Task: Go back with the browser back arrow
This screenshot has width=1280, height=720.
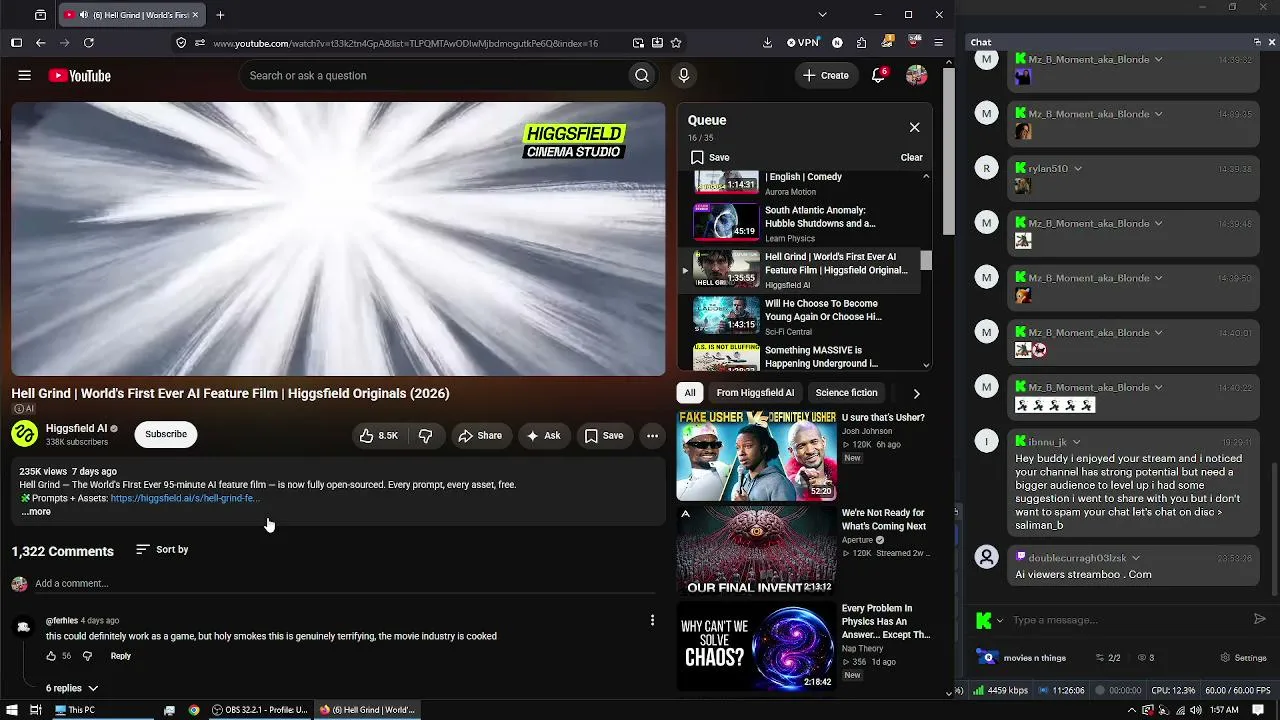Action: point(40,43)
